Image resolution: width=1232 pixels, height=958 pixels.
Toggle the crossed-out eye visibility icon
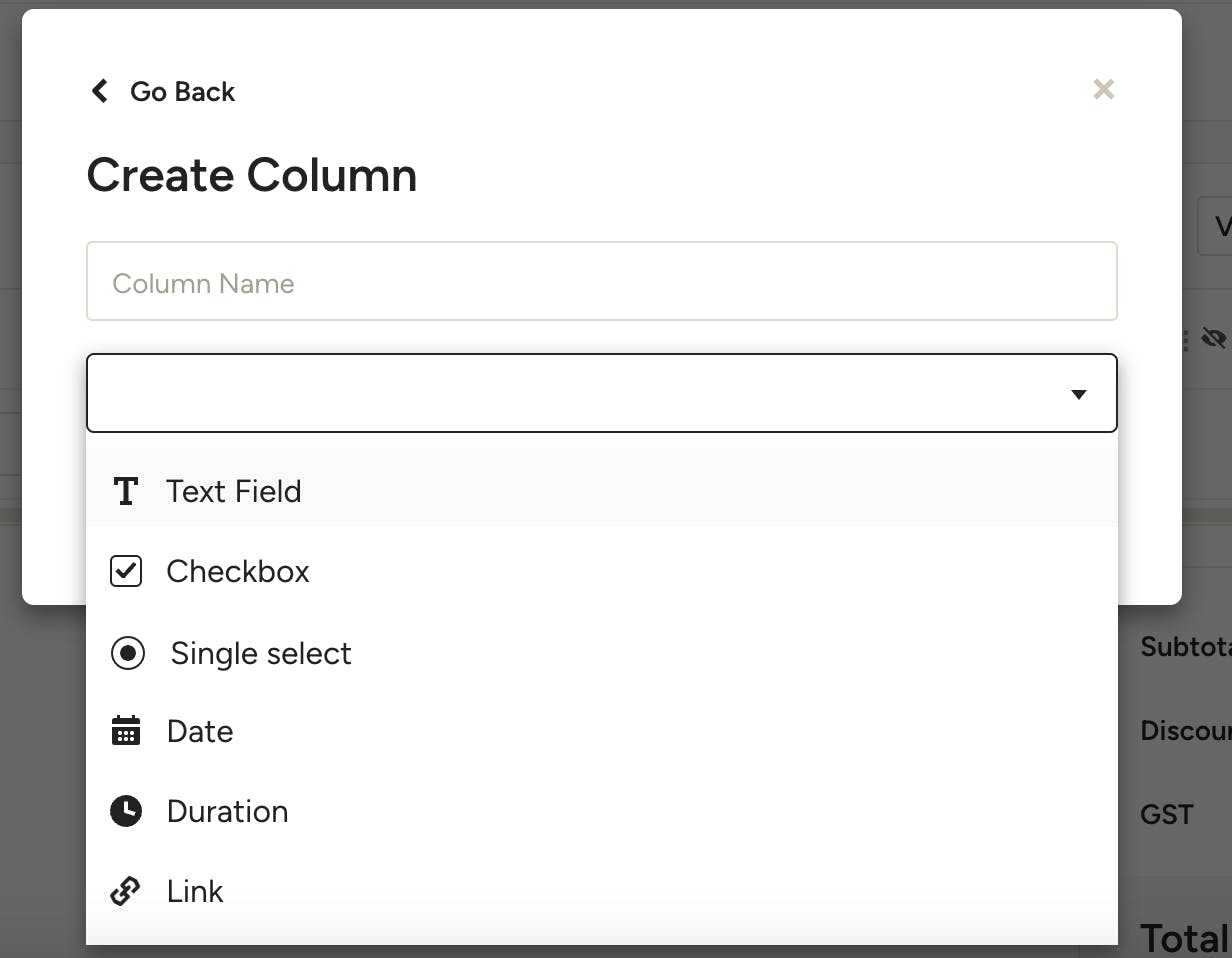(x=1214, y=339)
